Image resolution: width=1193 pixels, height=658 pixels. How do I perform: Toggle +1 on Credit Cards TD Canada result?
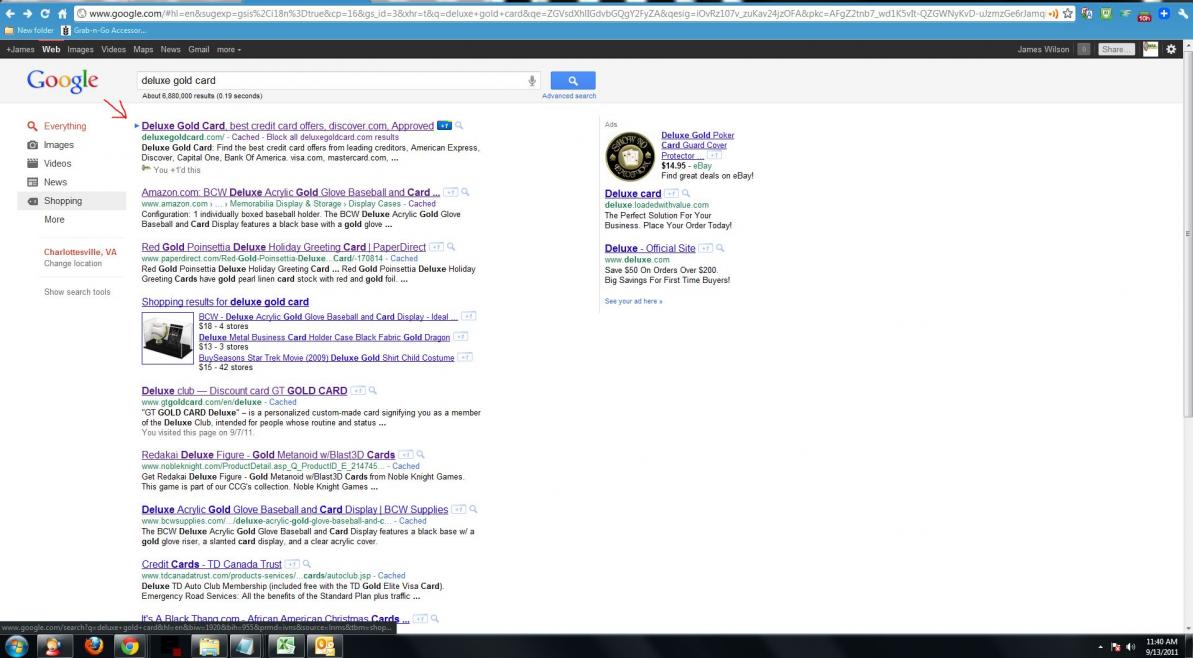(x=292, y=564)
